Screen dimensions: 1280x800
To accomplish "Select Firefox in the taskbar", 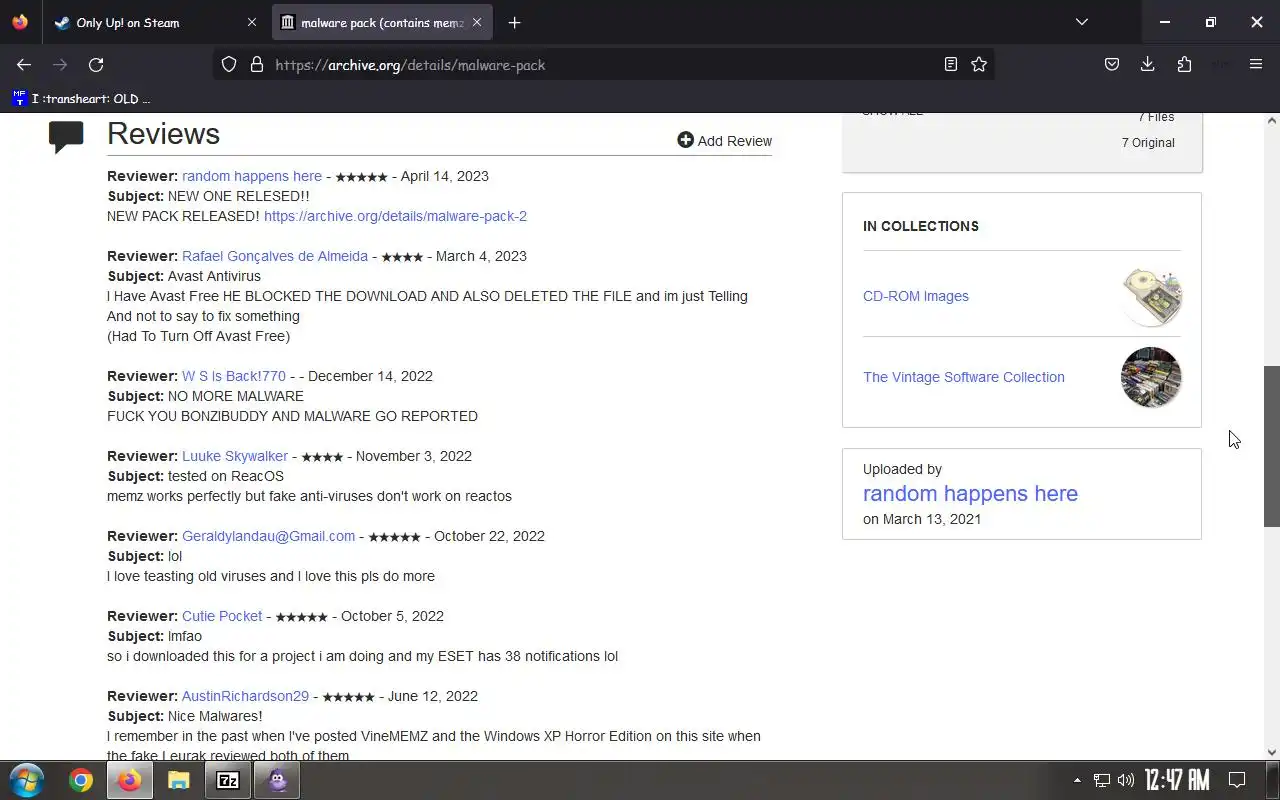I will tap(129, 780).
